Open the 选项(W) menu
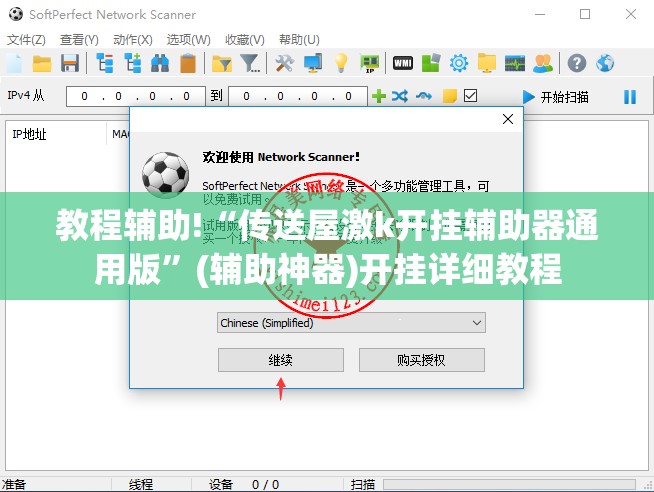Viewport: 654px width, 492px height. (x=189, y=40)
